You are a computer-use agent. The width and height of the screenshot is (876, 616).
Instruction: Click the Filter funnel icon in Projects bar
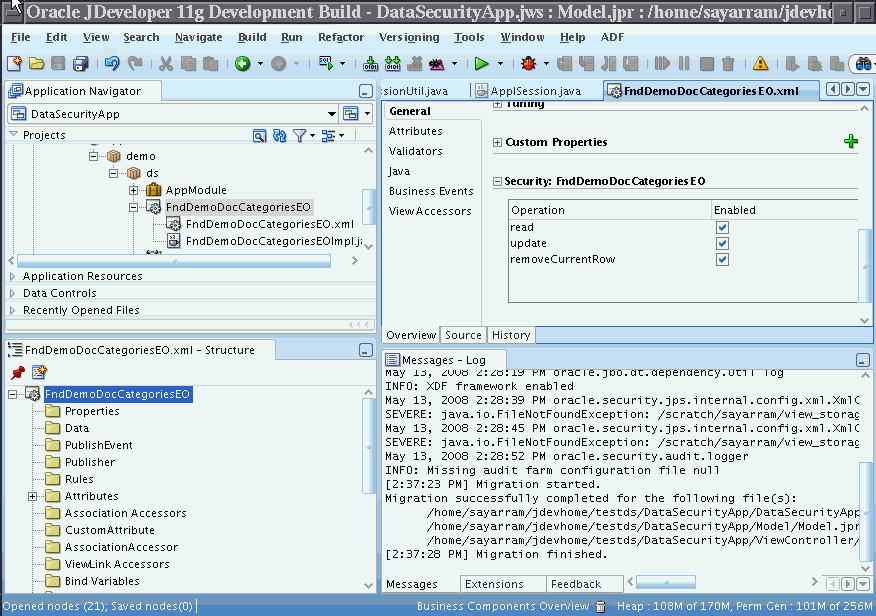tap(299, 136)
